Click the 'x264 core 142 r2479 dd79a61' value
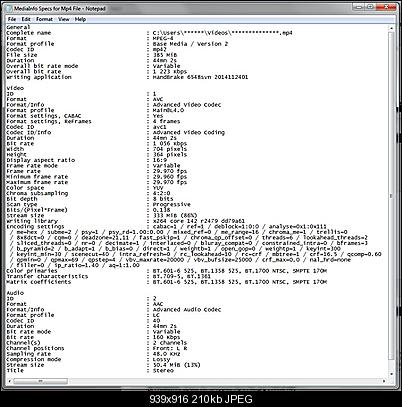The image size is (402, 407). coord(199,221)
